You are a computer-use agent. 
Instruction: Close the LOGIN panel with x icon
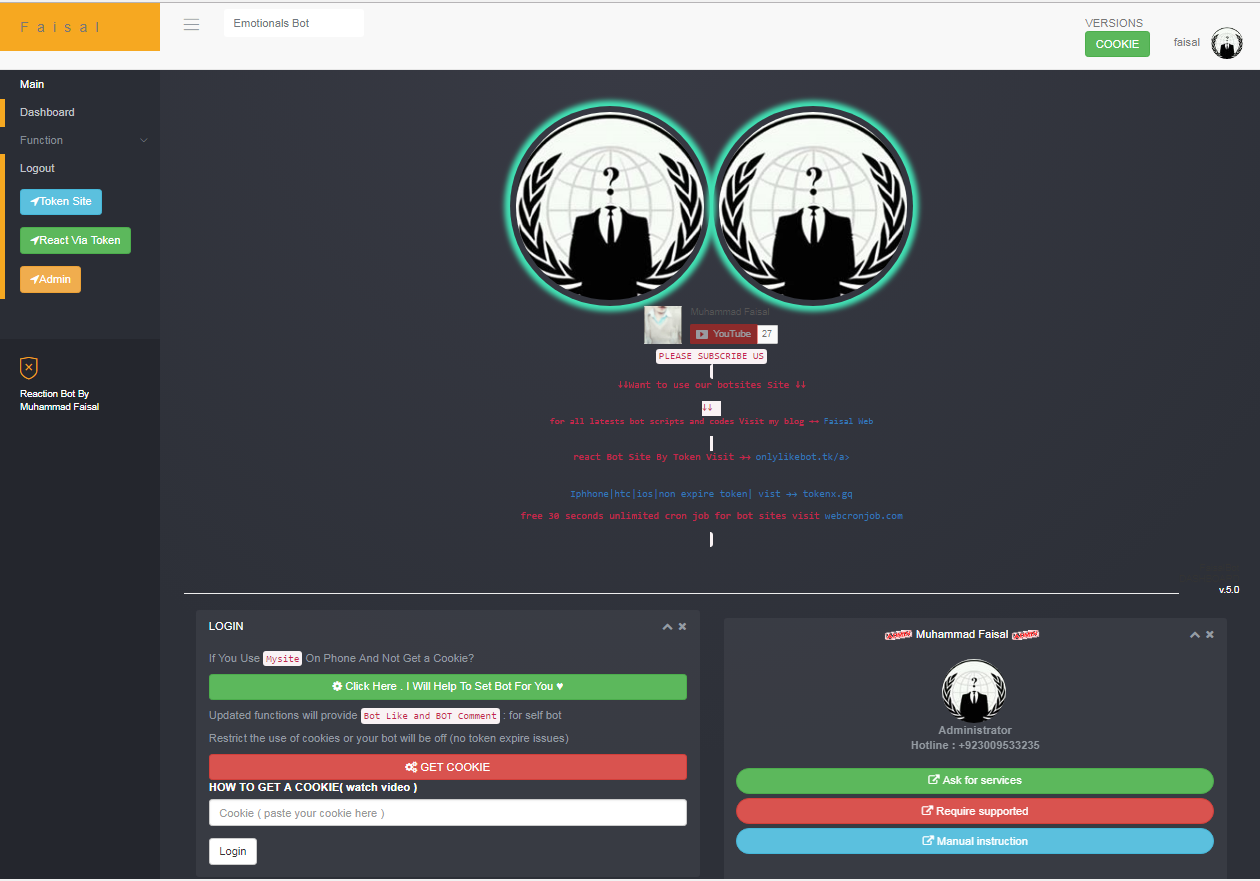coord(682,627)
